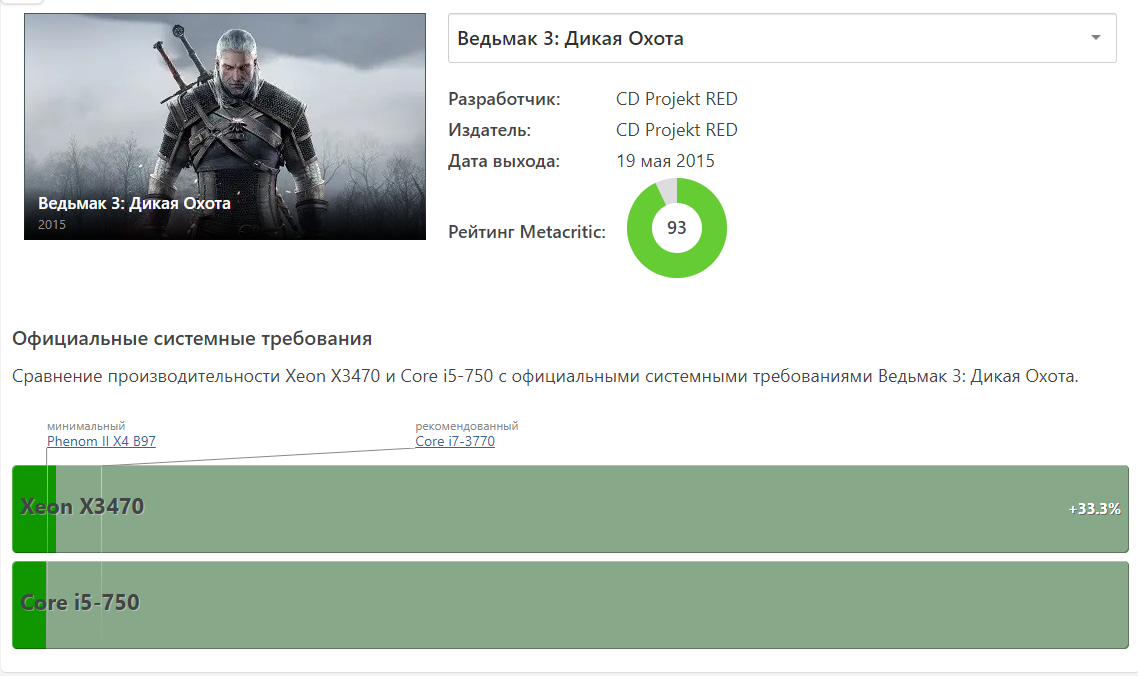Click the dropdown arrow beside Ведьмак 3
1138x676 pixels.
[x=1096, y=38]
